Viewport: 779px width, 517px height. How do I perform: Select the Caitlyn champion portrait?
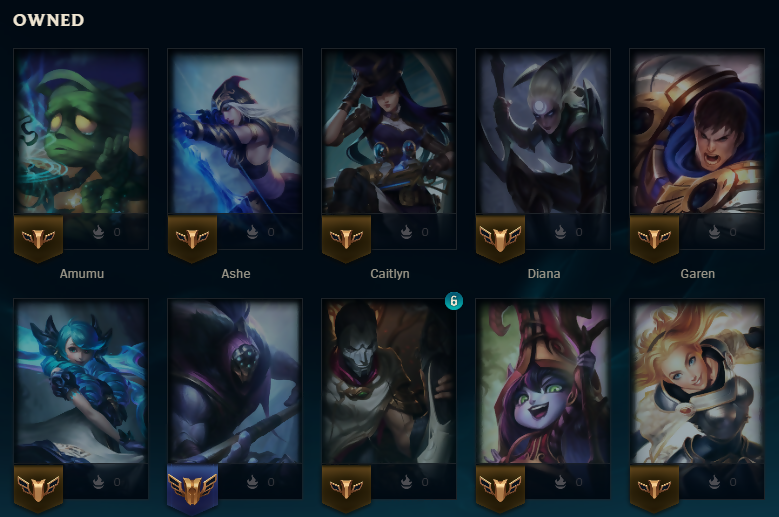point(389,132)
